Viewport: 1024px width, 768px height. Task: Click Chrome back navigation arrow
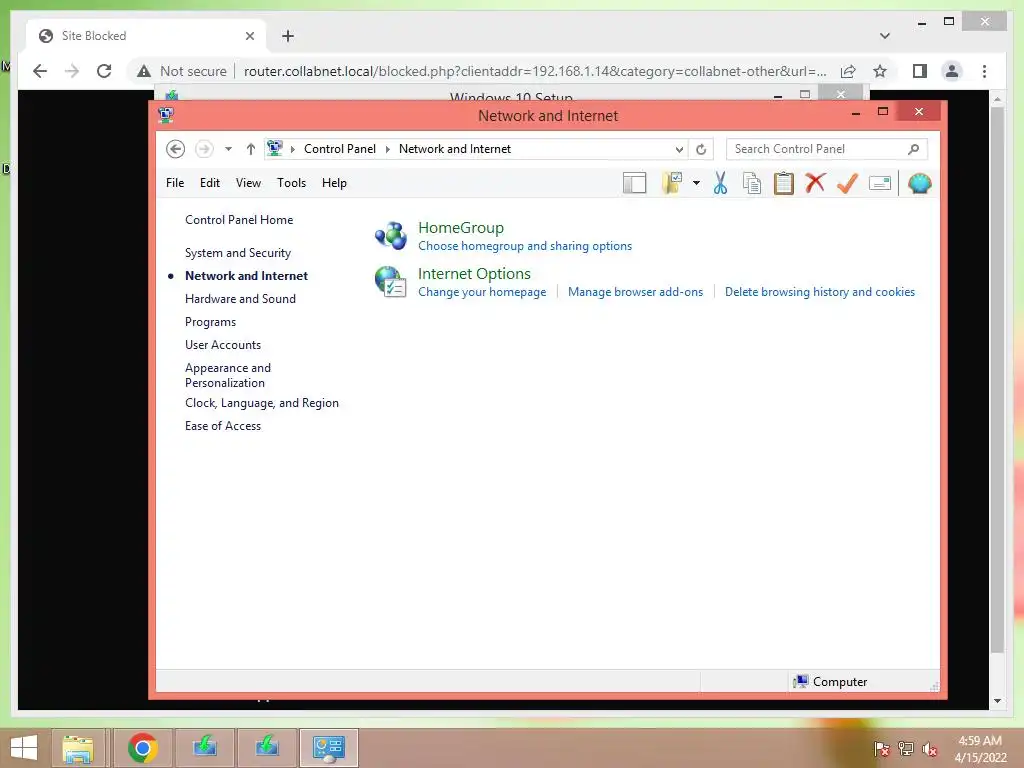click(x=40, y=71)
